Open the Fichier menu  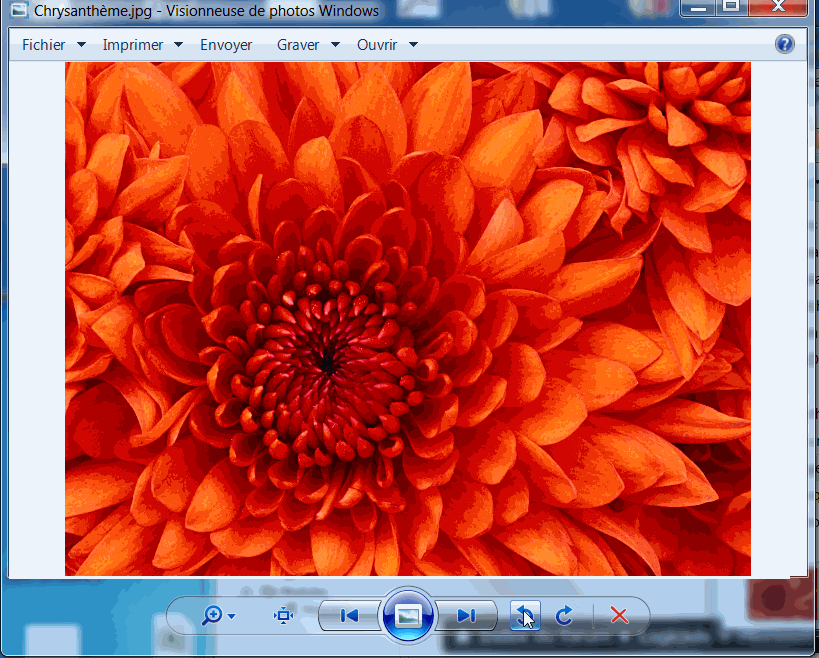[44, 45]
